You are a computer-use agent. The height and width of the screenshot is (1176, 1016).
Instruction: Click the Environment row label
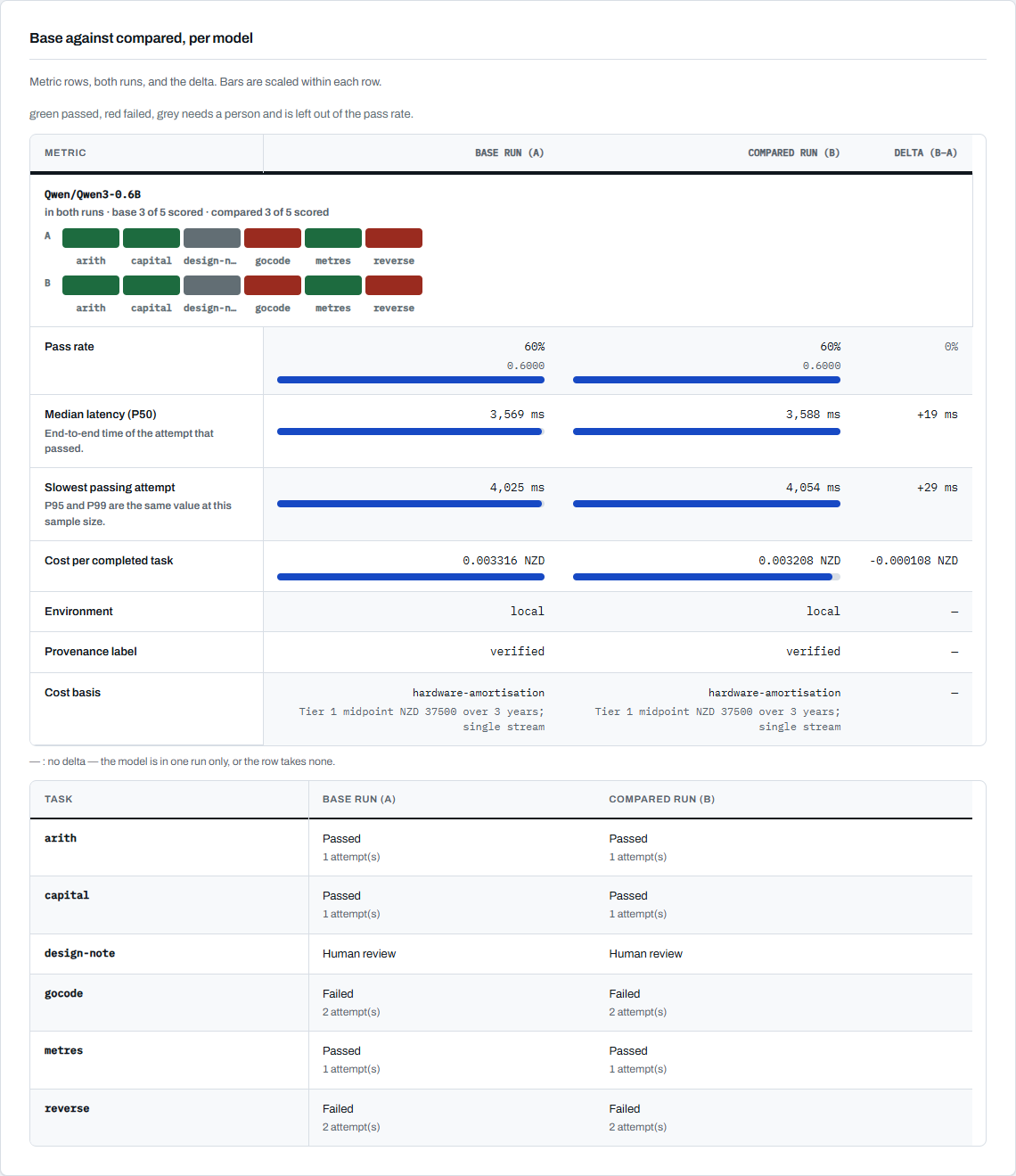[78, 612]
